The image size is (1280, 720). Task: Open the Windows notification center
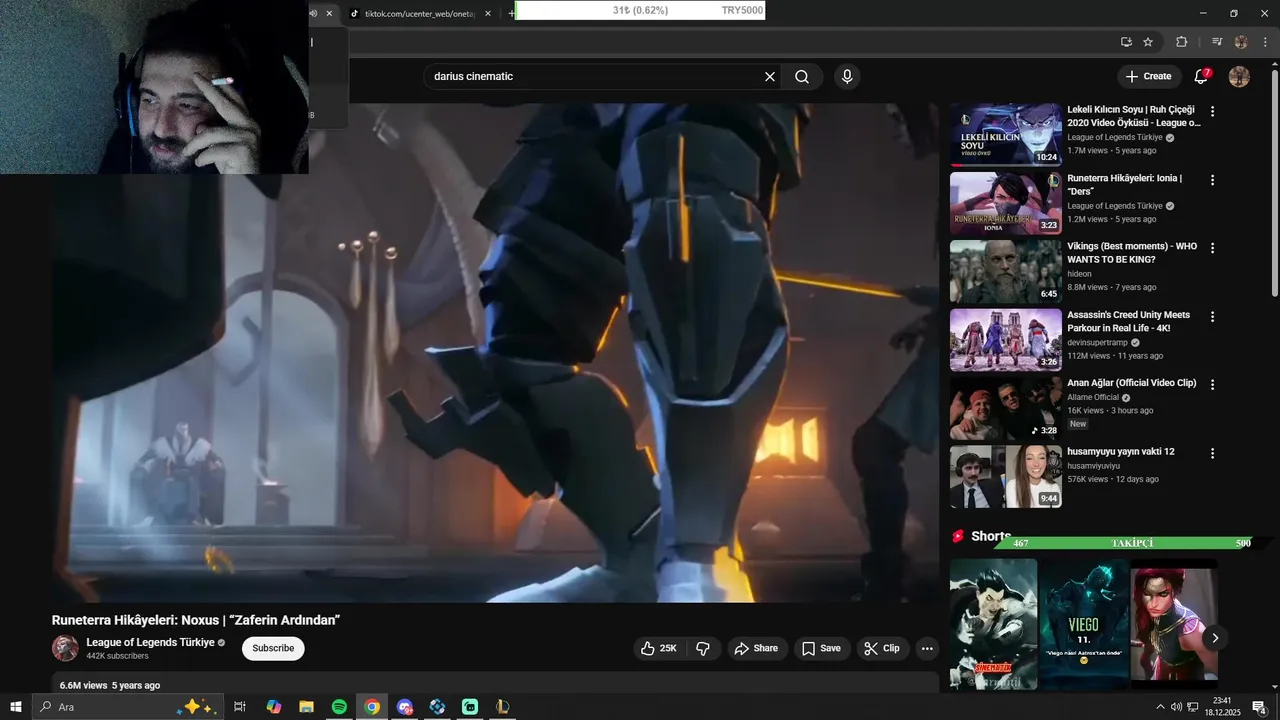pos(1260,707)
